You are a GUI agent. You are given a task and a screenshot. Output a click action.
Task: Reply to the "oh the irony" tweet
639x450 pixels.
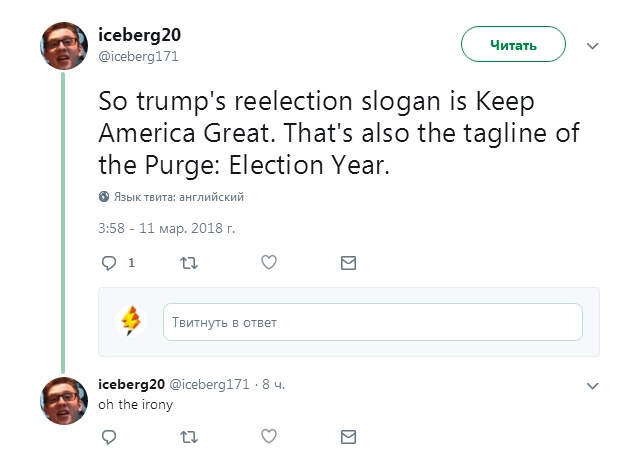click(110, 436)
